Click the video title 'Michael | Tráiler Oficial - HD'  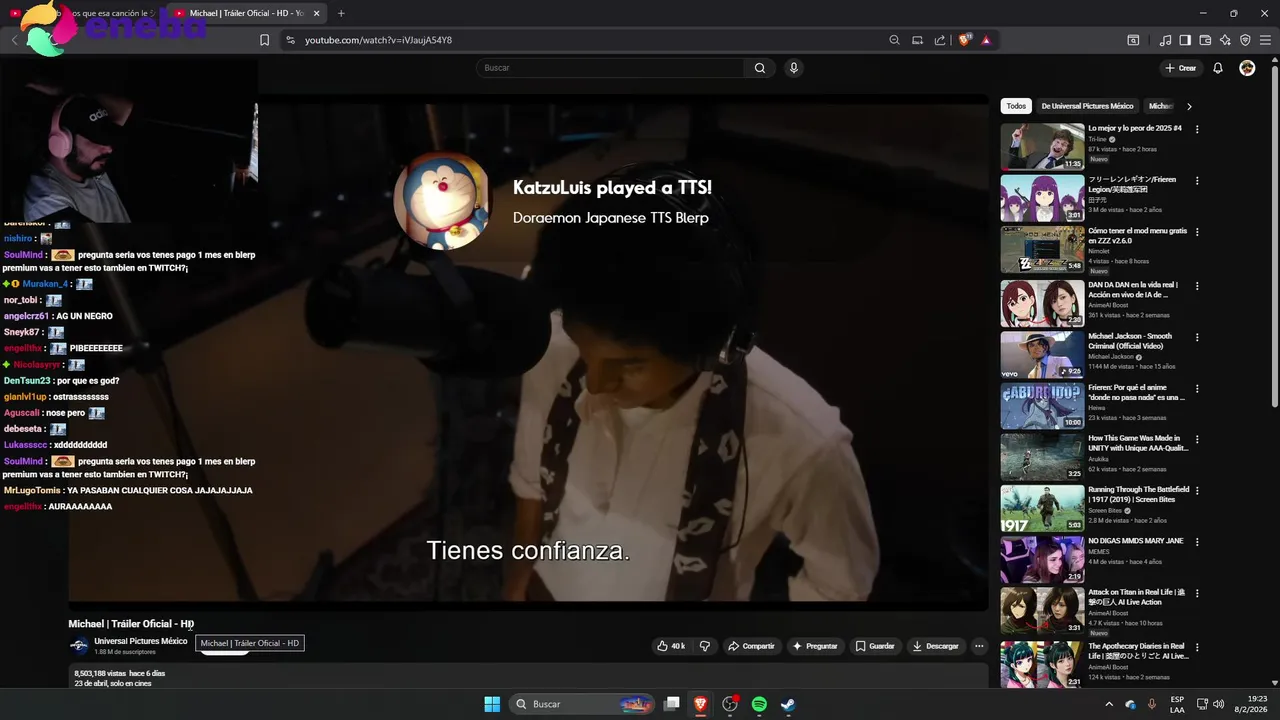coord(131,624)
